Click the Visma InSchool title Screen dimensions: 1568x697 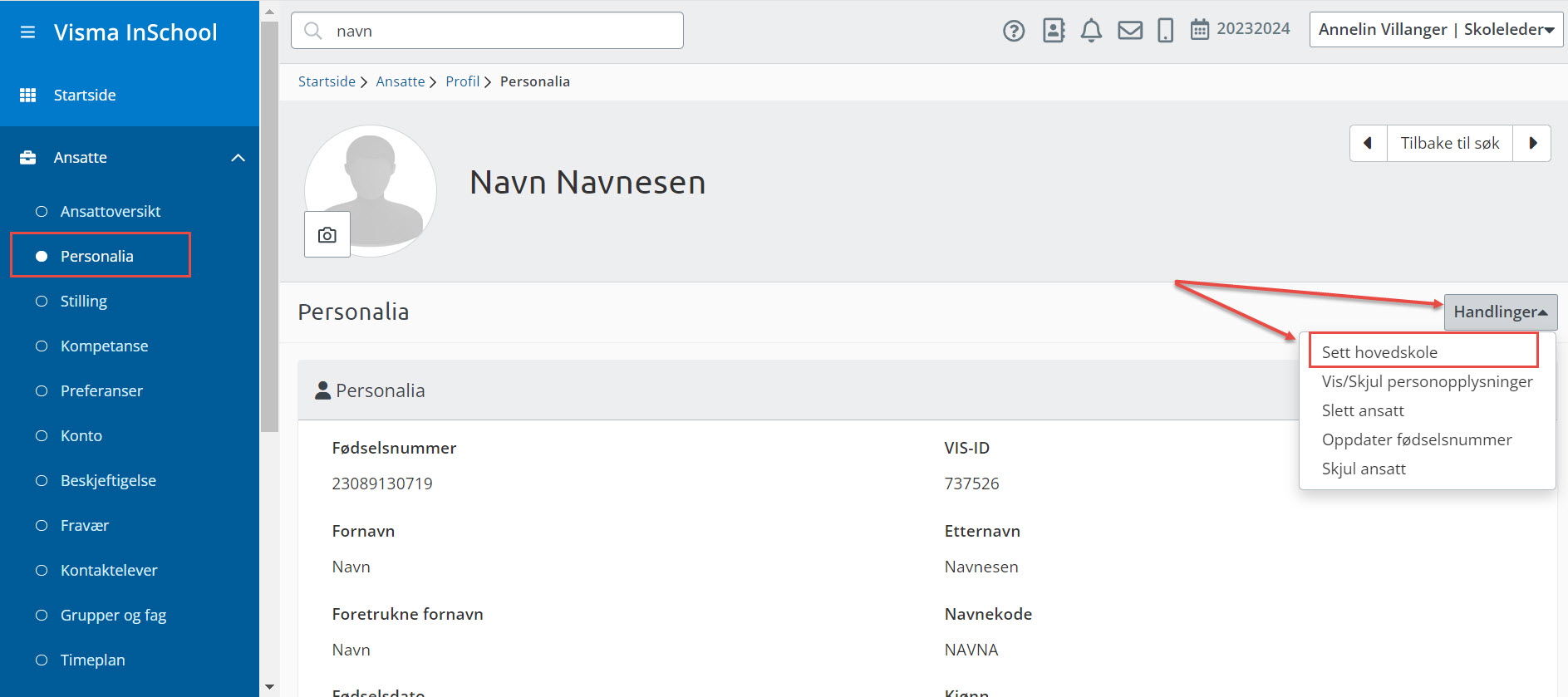coord(135,32)
